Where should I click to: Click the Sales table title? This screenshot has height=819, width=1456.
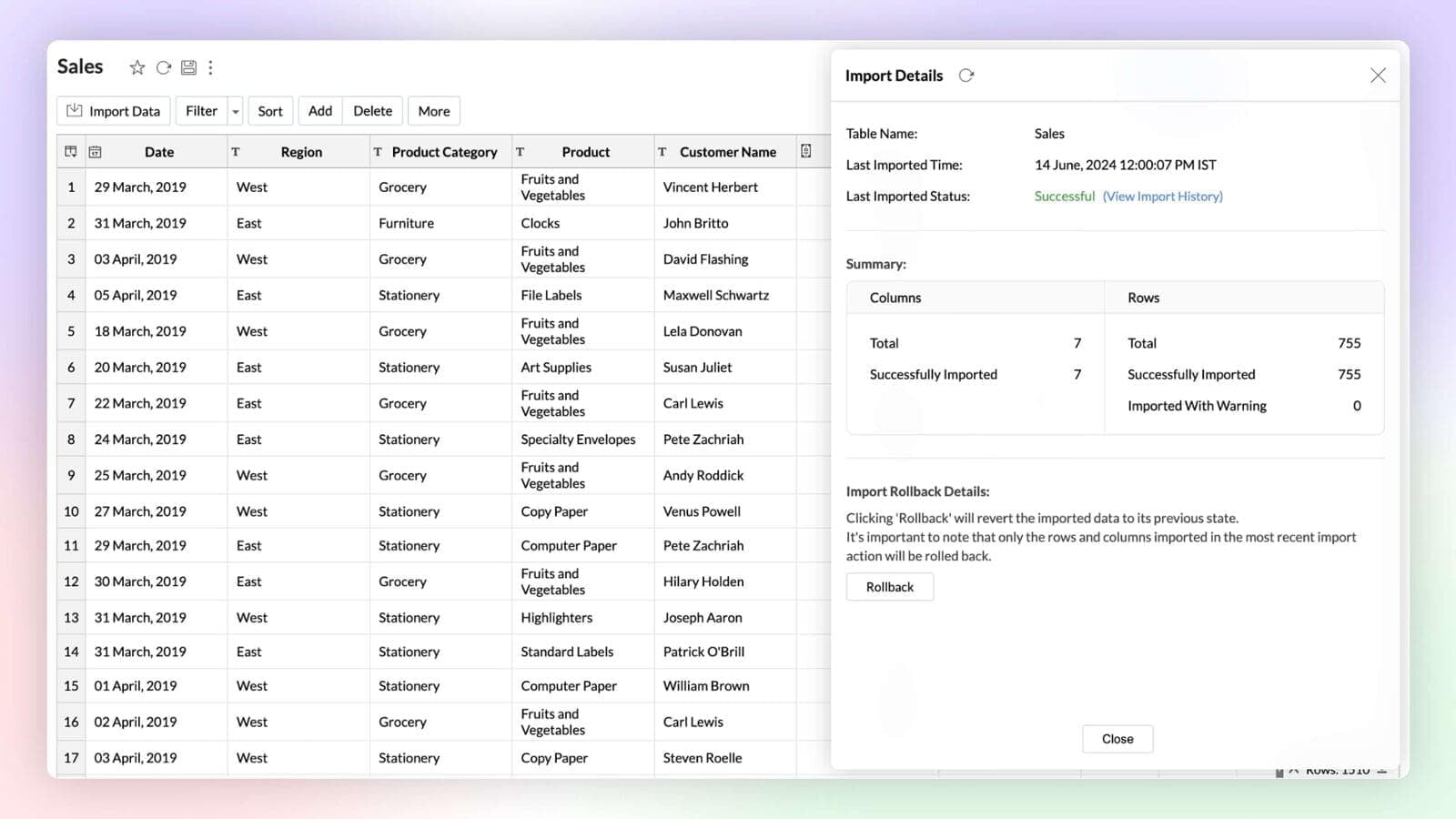pos(80,66)
